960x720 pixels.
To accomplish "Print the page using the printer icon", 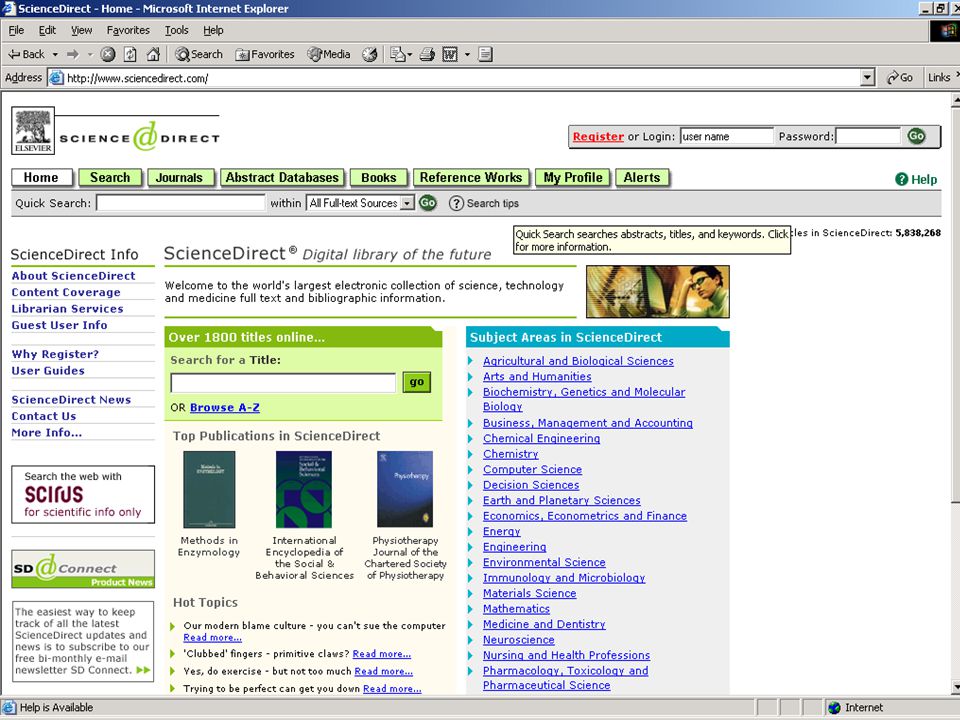I will click(427, 54).
